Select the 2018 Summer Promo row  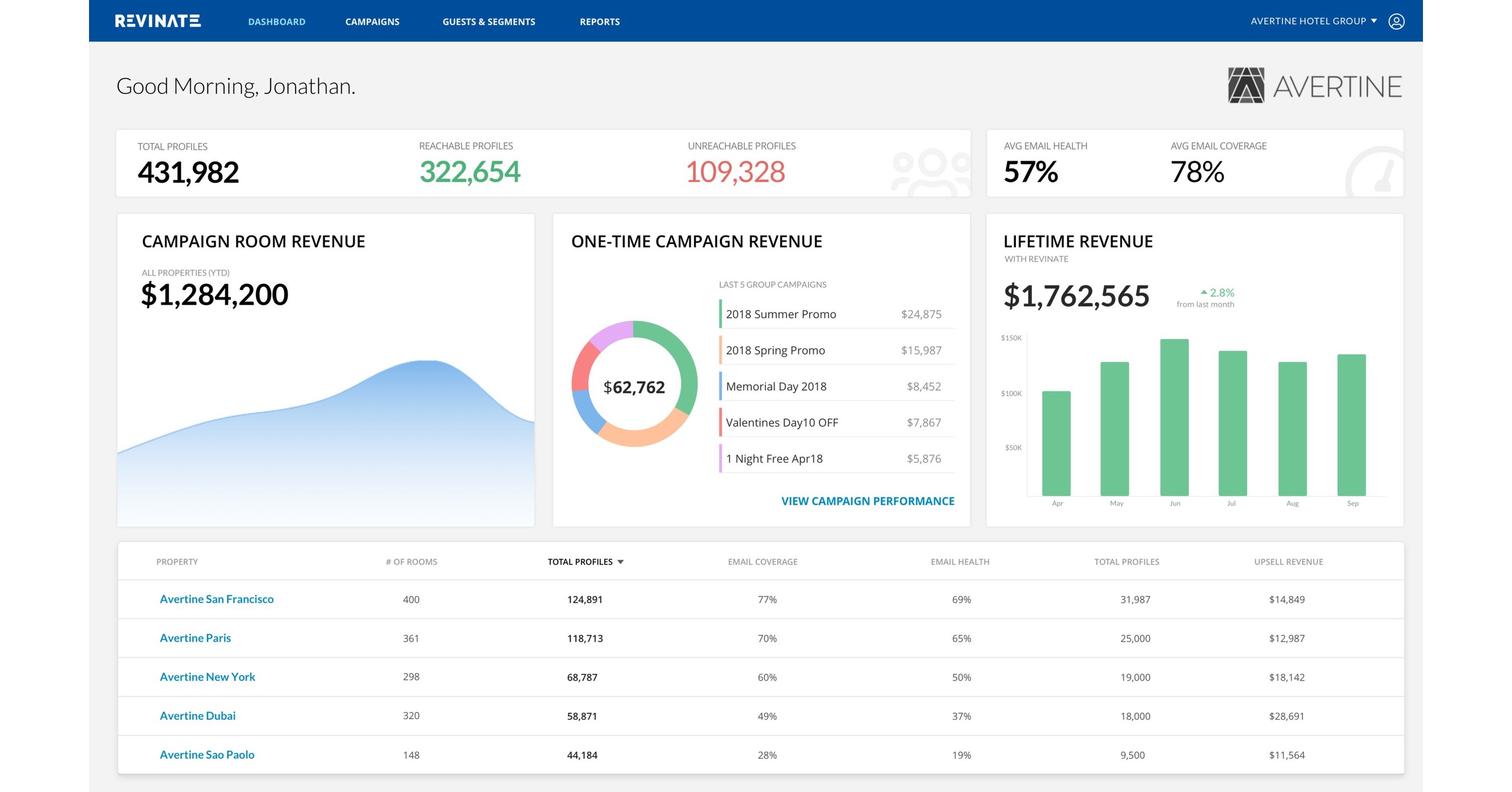pos(837,314)
